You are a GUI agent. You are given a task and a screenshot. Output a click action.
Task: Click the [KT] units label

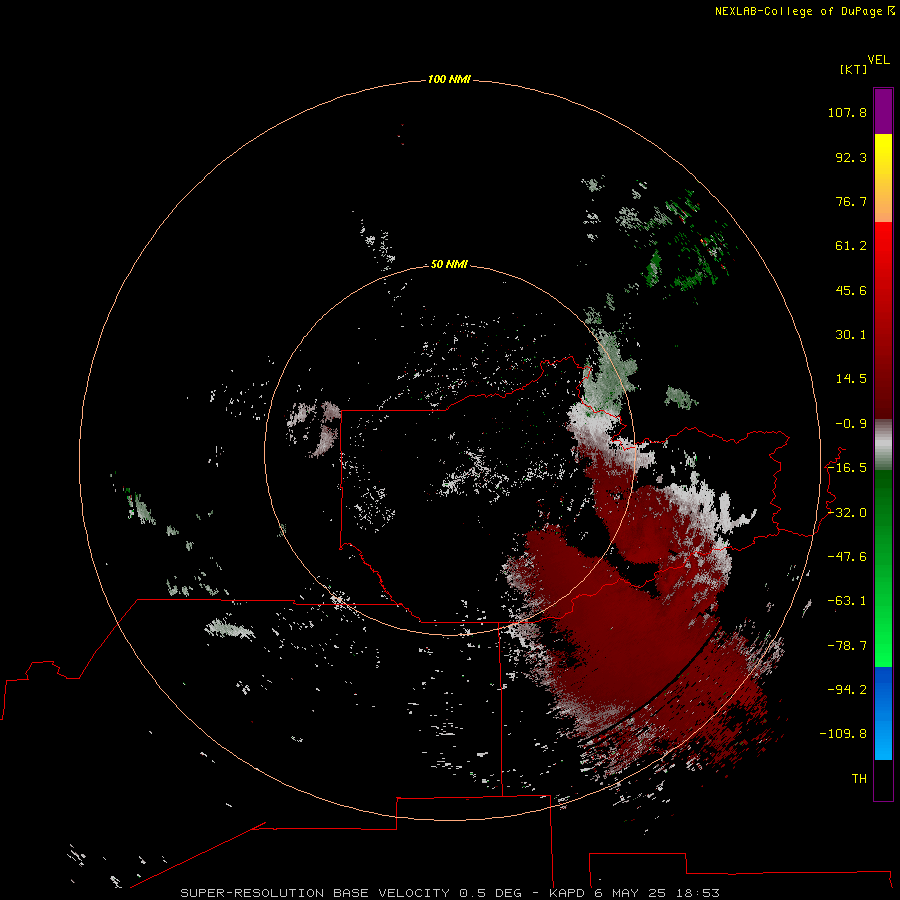click(x=854, y=69)
